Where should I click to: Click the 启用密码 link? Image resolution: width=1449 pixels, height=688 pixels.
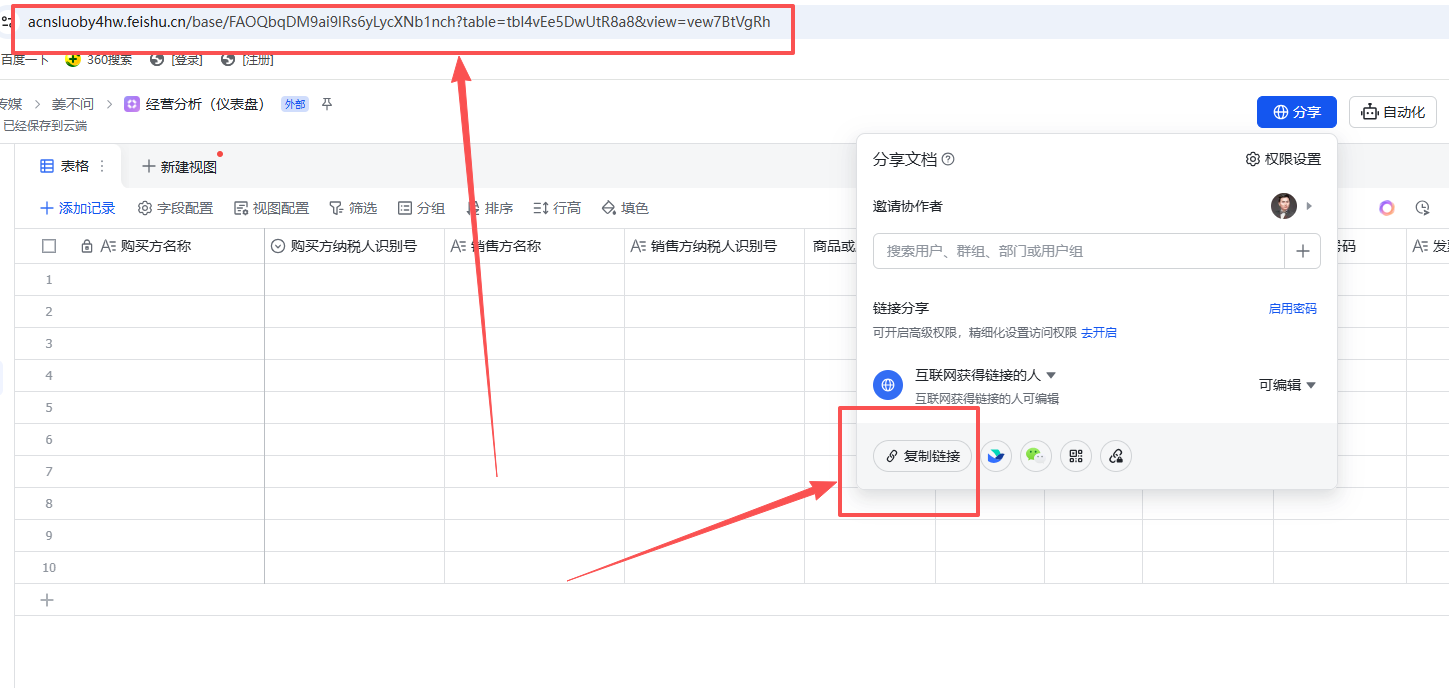1293,309
